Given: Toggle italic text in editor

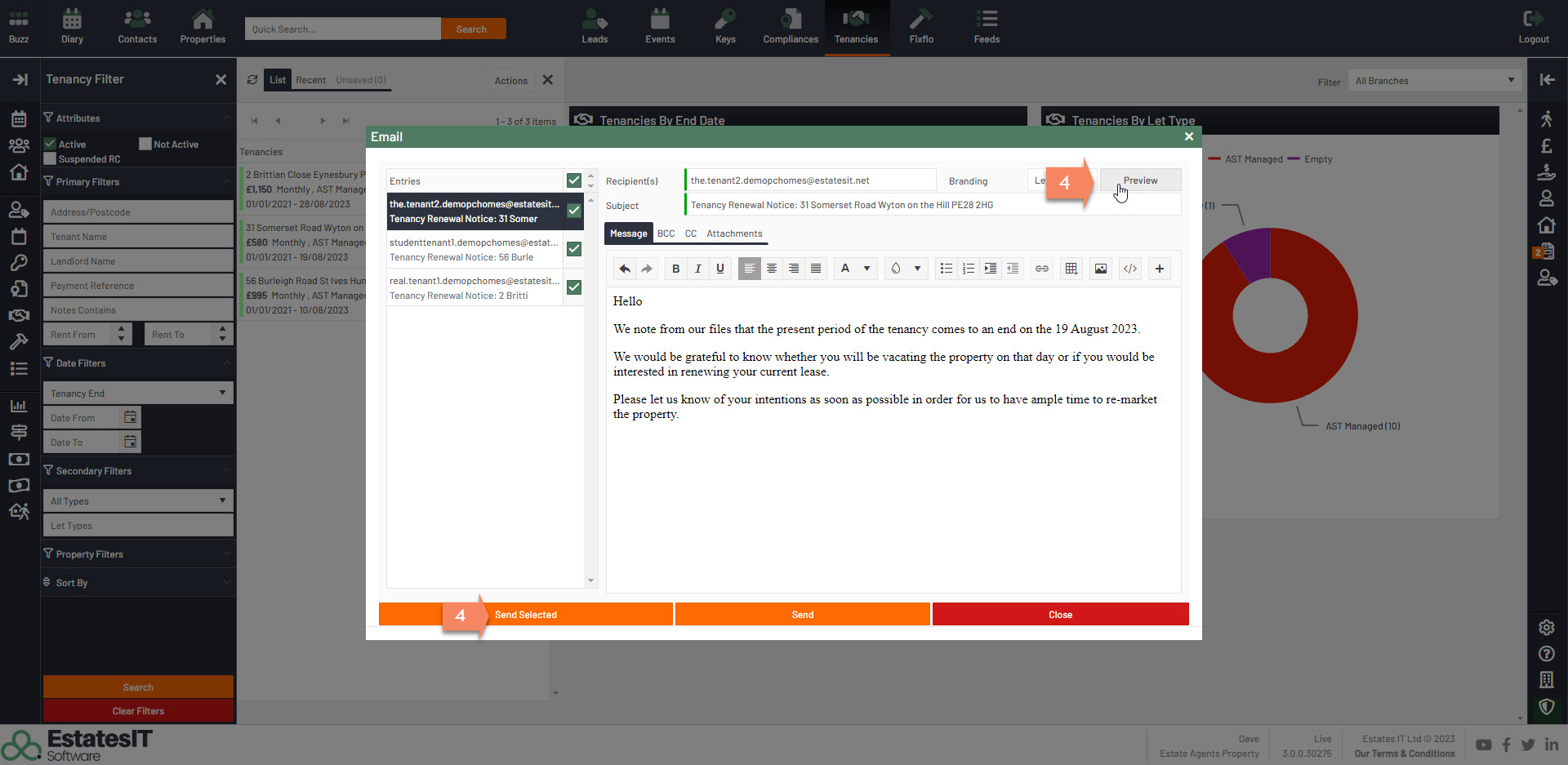Looking at the screenshot, I should [x=697, y=269].
